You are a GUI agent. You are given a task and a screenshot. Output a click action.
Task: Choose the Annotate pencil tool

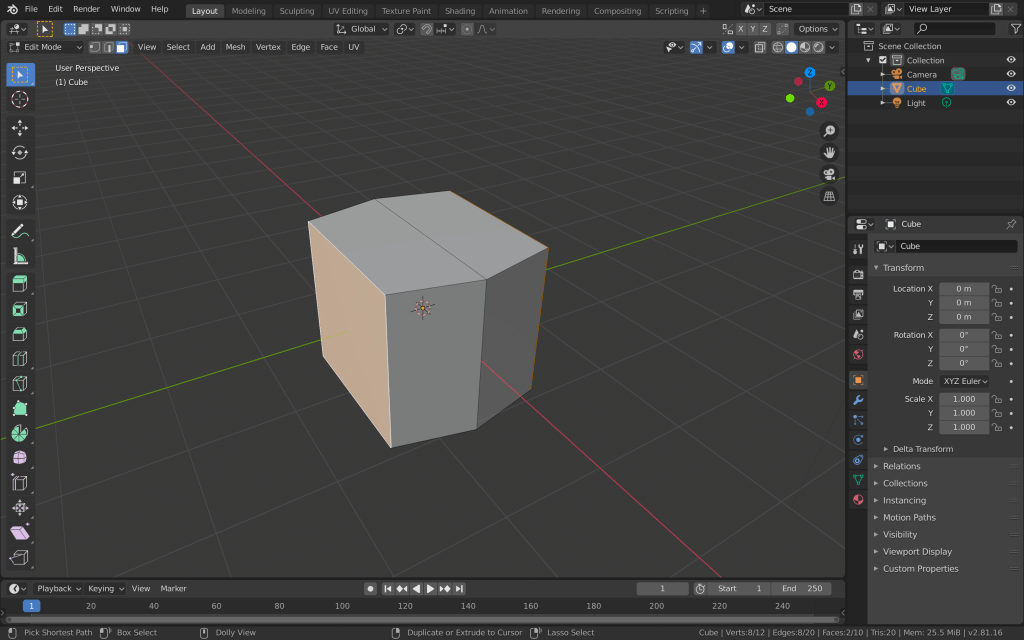coord(19,231)
